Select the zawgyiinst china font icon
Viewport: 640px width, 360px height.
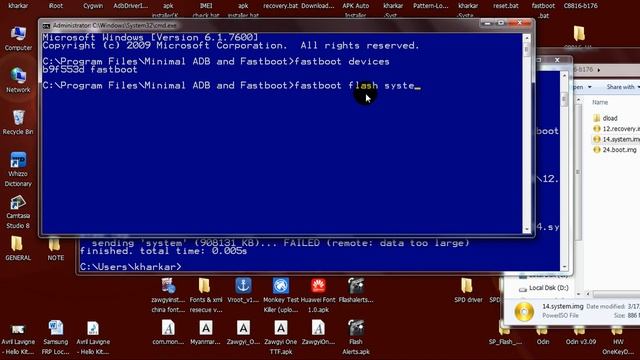168,296
